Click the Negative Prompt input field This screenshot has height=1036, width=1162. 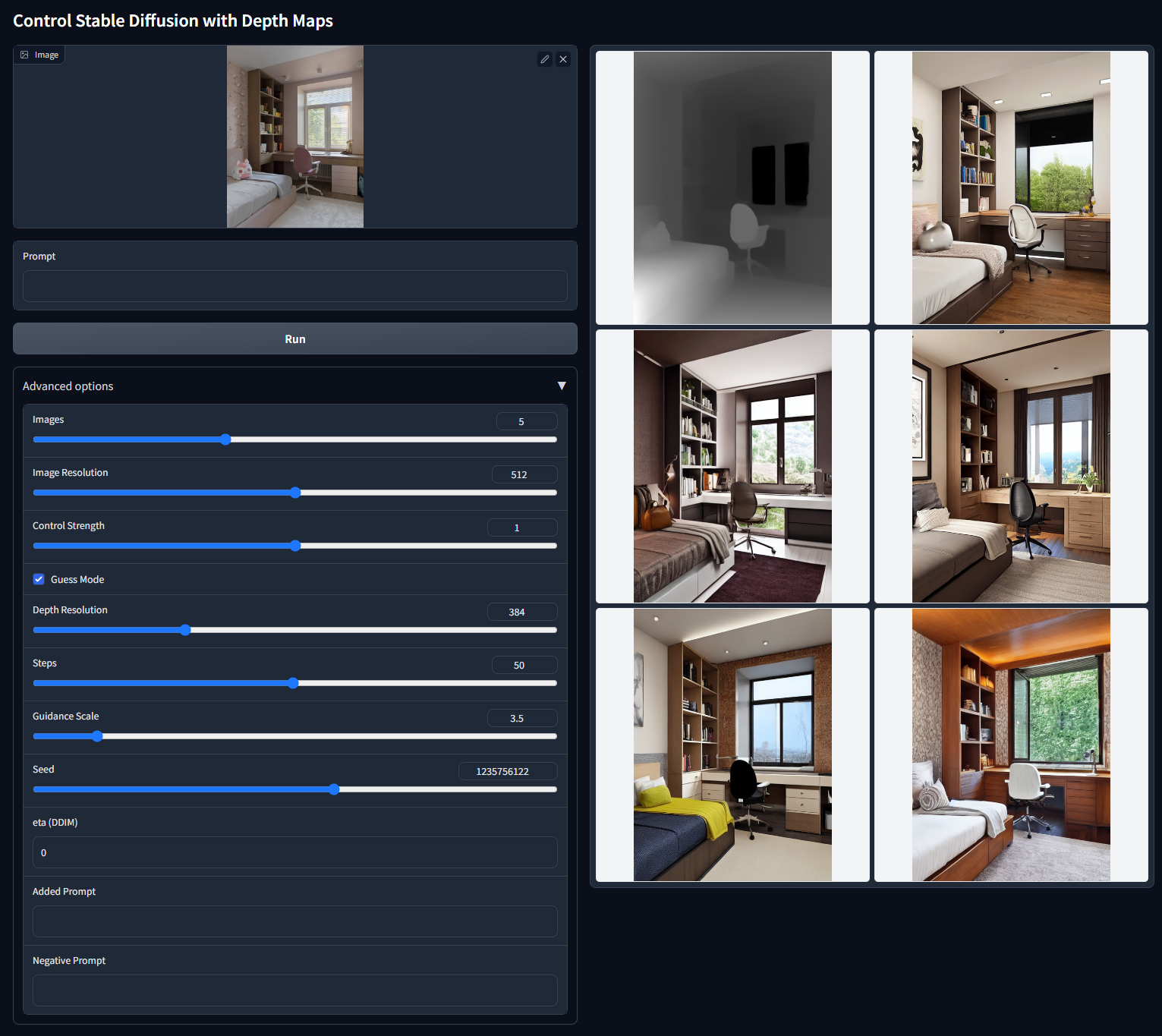[295, 990]
